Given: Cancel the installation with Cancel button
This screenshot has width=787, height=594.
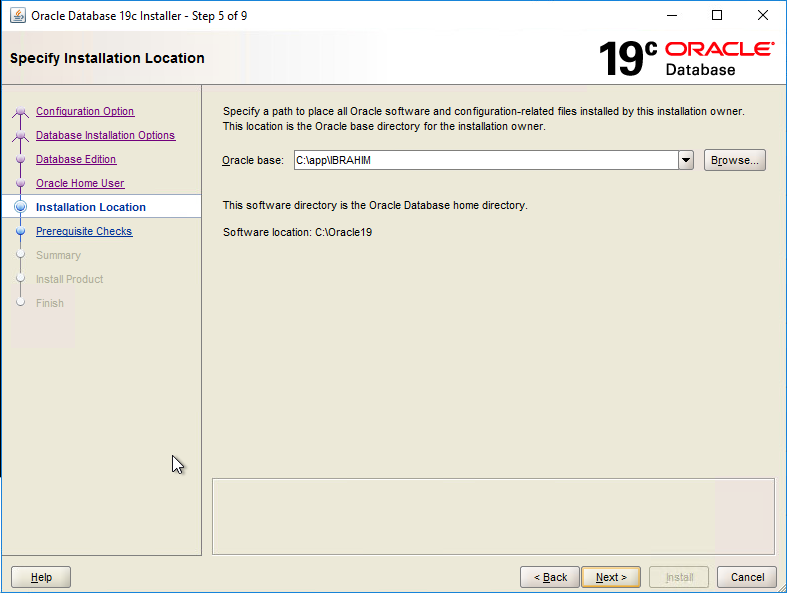Looking at the screenshot, I should coord(747,577).
